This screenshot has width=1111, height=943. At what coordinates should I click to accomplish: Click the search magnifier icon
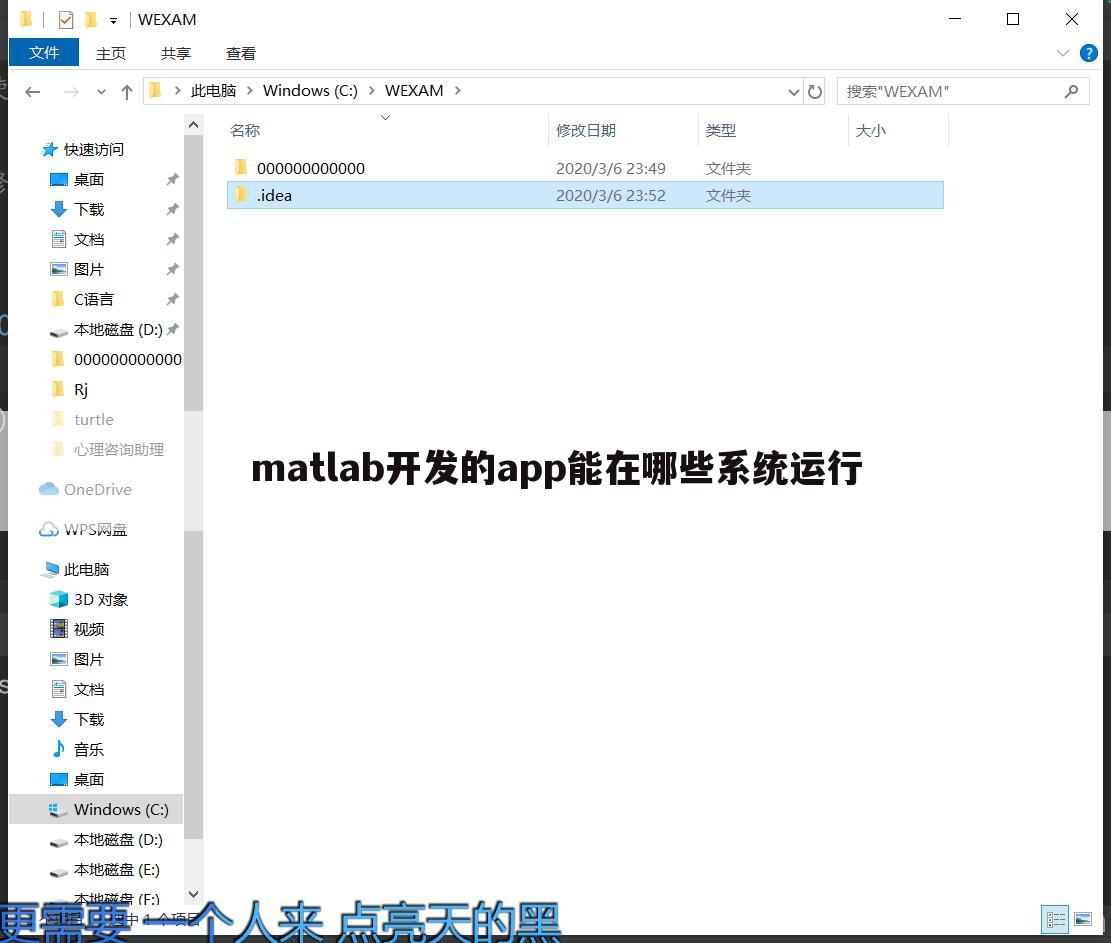click(1071, 91)
